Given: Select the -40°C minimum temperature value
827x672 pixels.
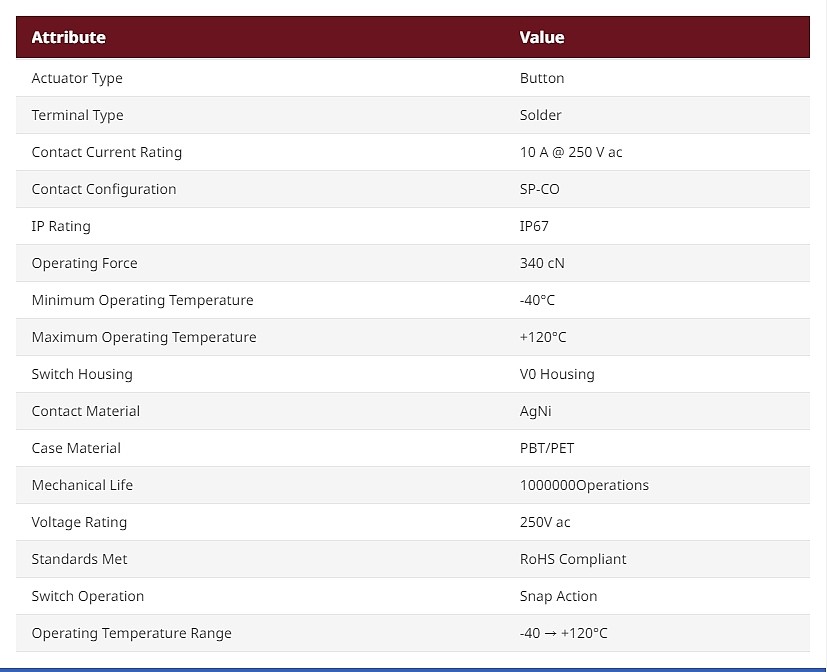Looking at the screenshot, I should [537, 300].
